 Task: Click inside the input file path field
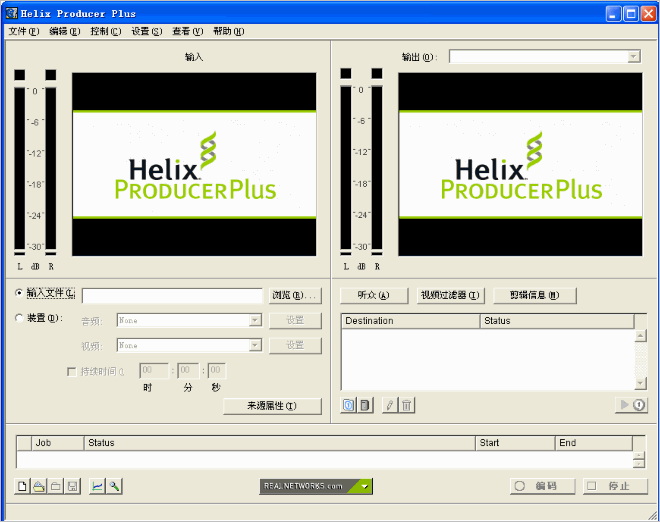point(172,296)
